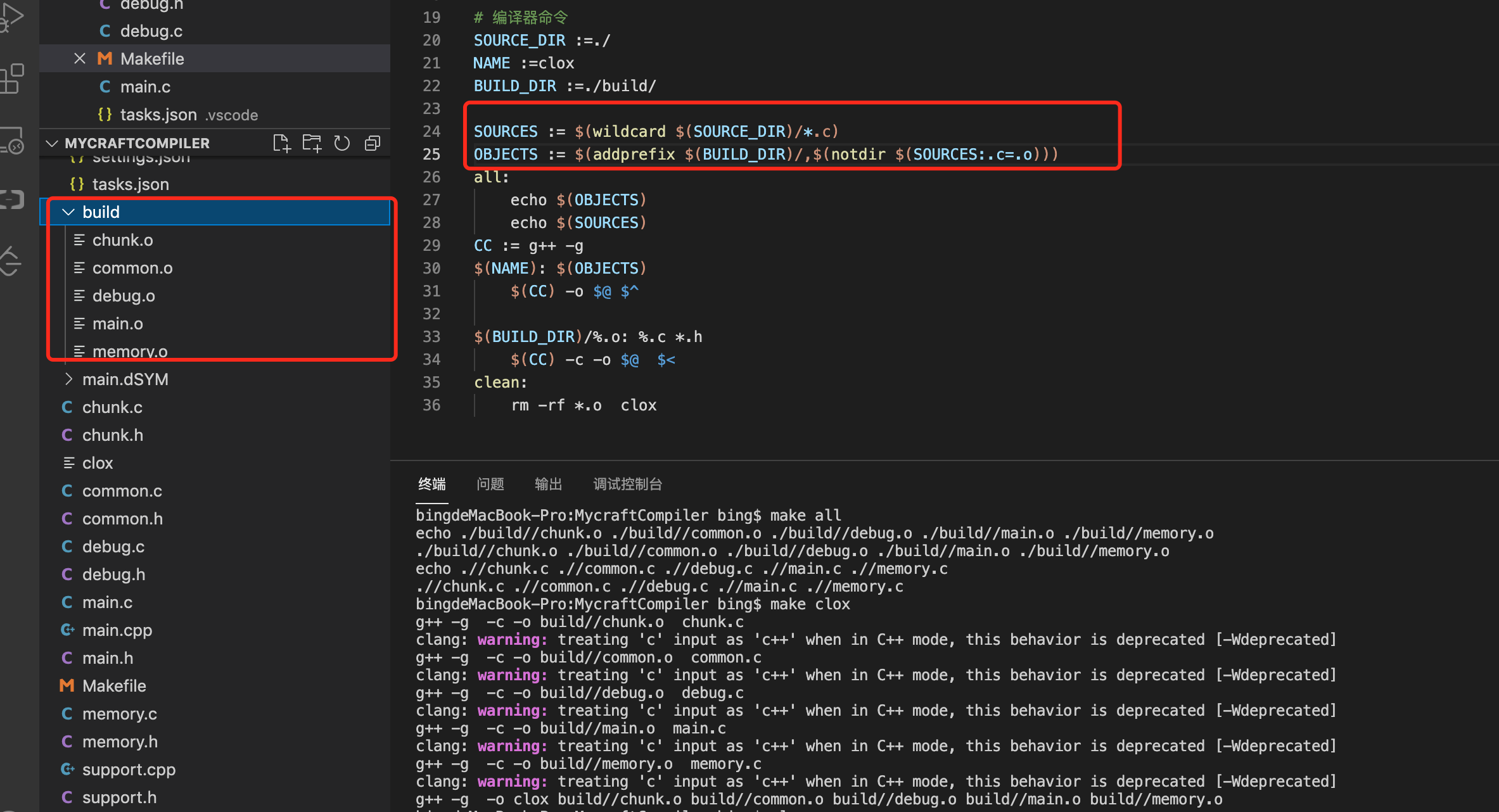Open chunk.c in explorer

[x=215, y=407]
